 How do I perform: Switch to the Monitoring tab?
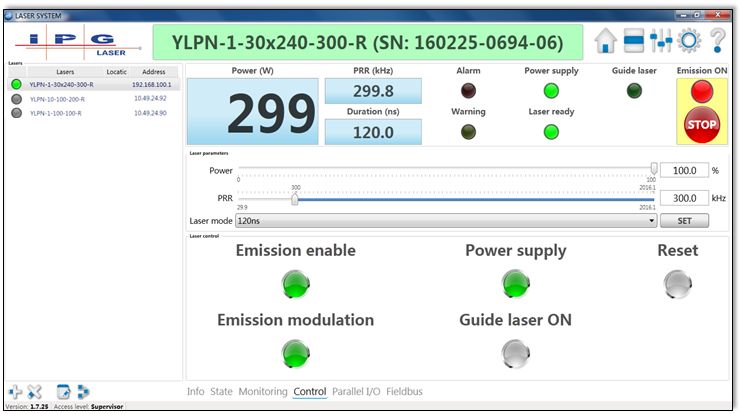coord(263,391)
